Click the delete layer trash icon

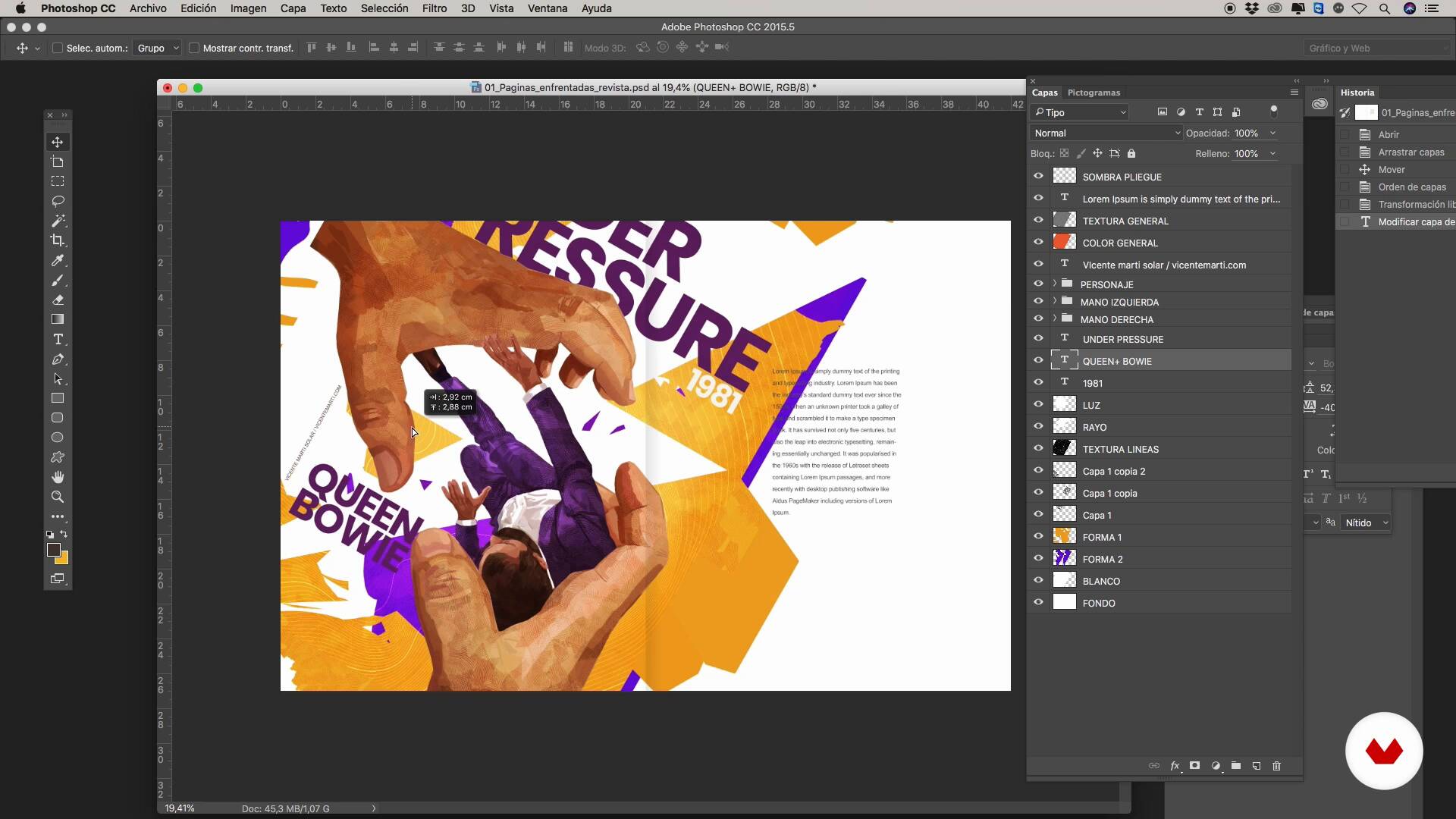1276,766
